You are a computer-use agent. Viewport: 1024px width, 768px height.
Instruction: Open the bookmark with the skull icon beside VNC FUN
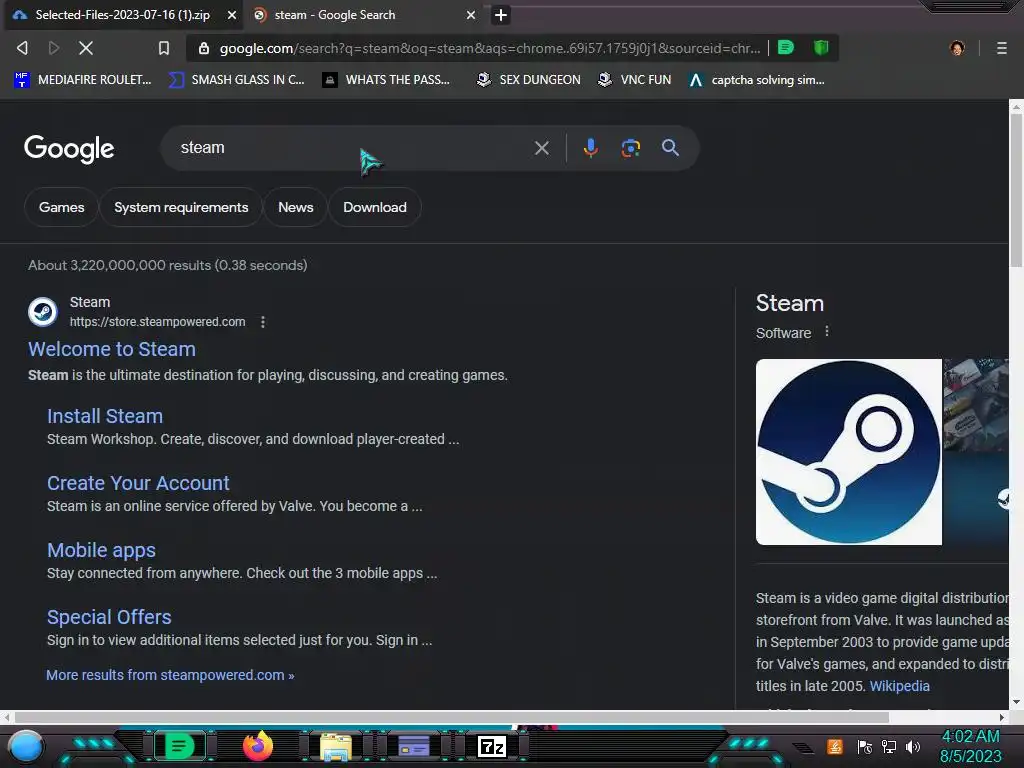click(529, 80)
